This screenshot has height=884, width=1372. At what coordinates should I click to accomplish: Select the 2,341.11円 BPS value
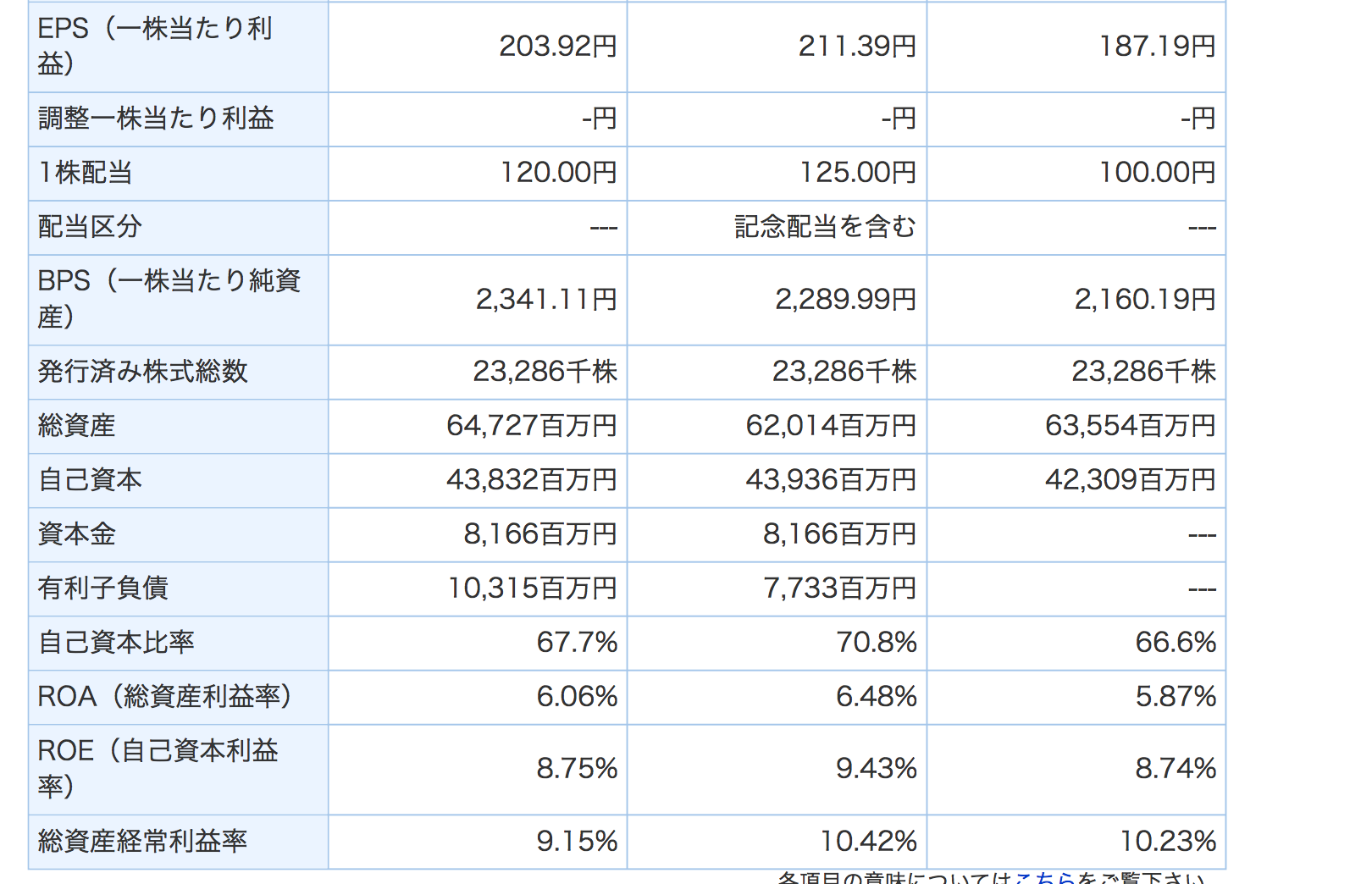pyautogui.click(x=546, y=300)
